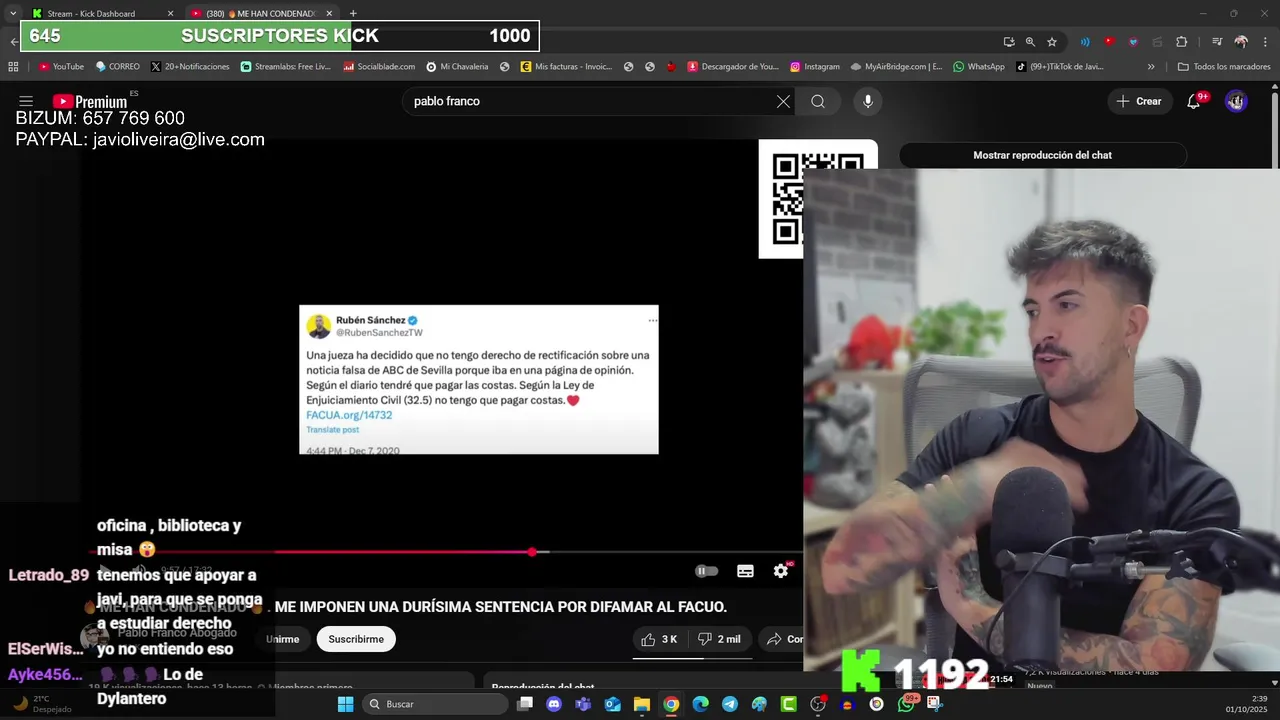The height and width of the screenshot is (720, 1280).
Task: Open File Explorer from the taskbar
Action: tap(642, 704)
